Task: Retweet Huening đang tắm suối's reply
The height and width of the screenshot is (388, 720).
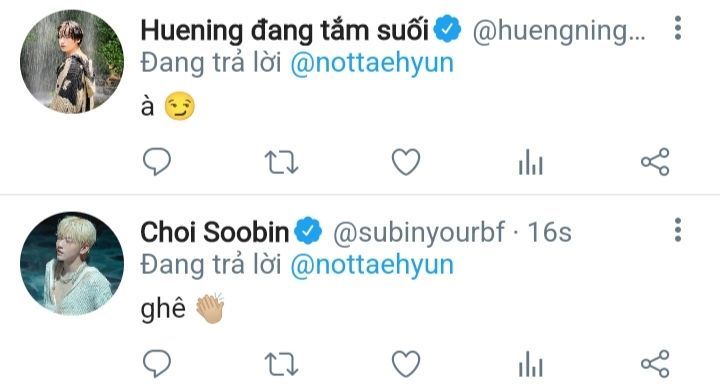Action: [281, 163]
